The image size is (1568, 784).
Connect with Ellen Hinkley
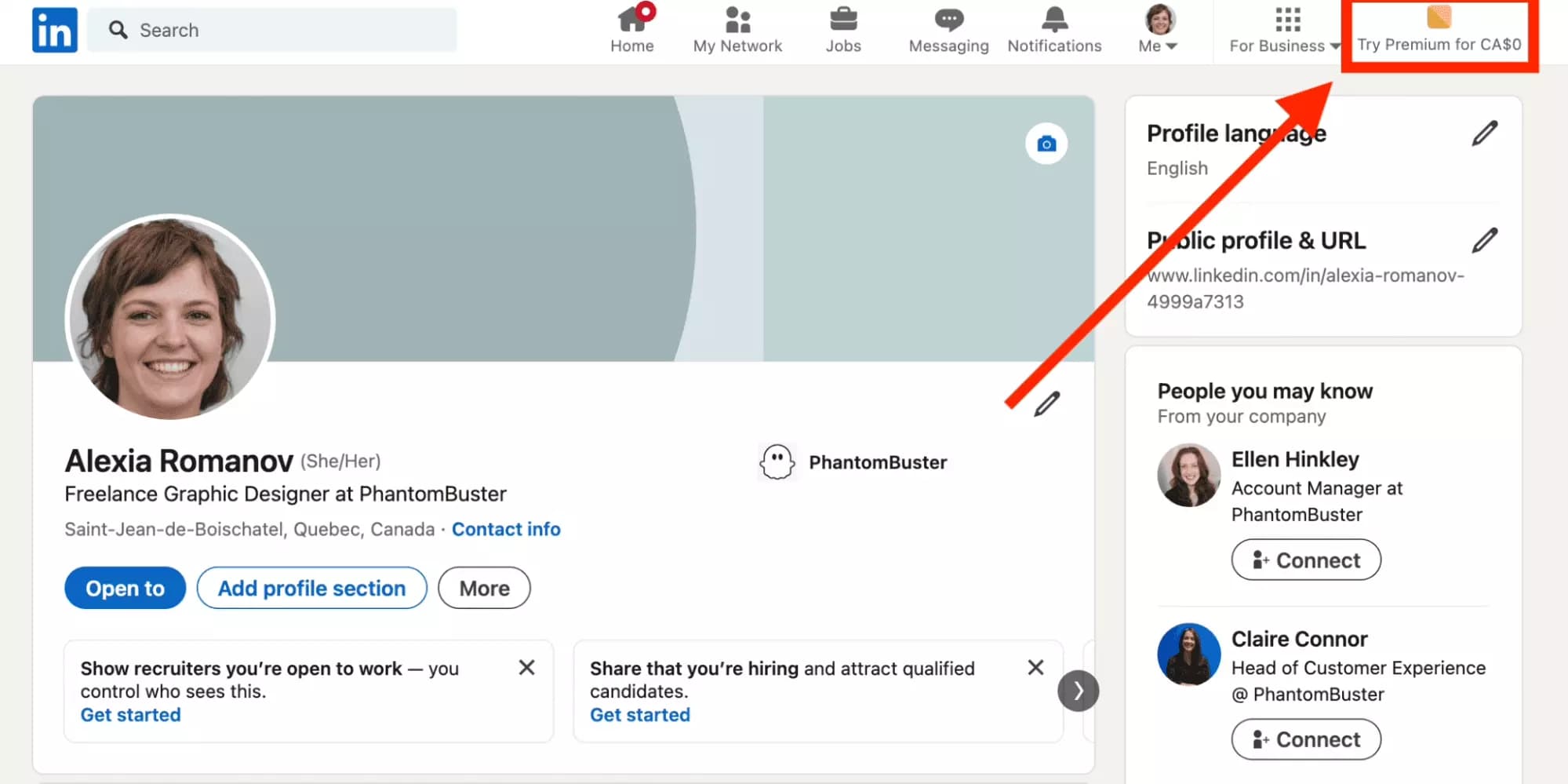pyautogui.click(x=1305, y=560)
